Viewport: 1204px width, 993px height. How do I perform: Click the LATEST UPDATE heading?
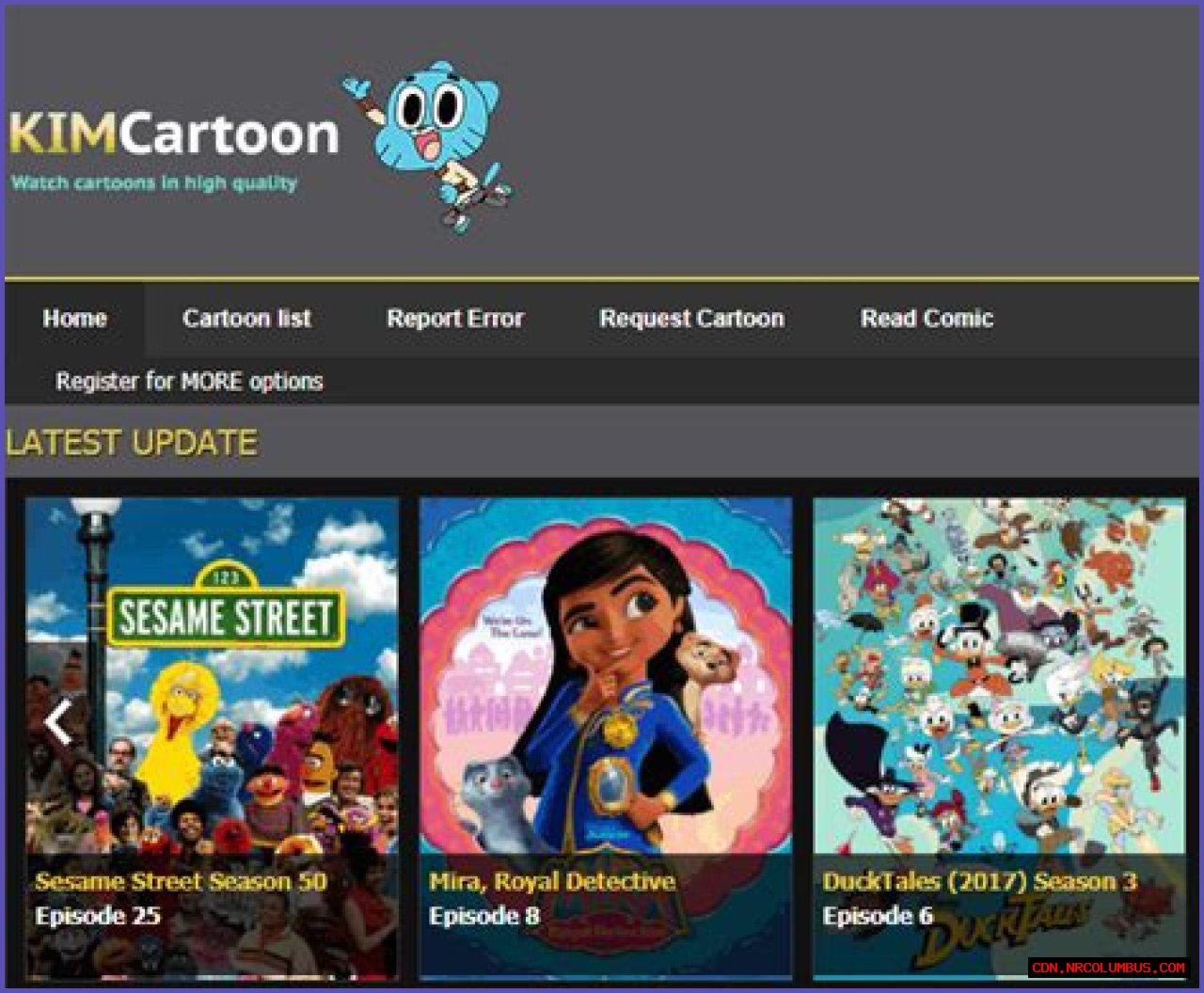coord(130,443)
